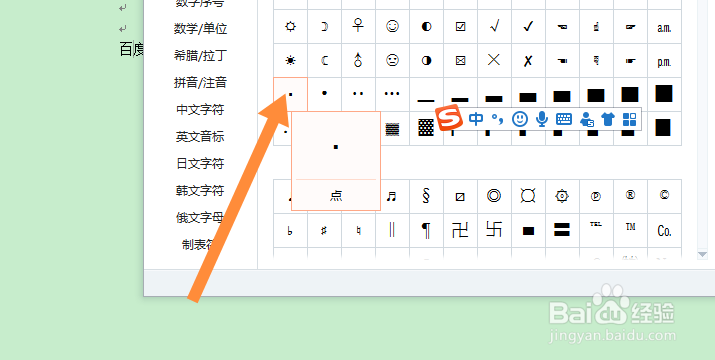
Task: Open the Sogou skin shirt icon
Action: tap(608, 120)
